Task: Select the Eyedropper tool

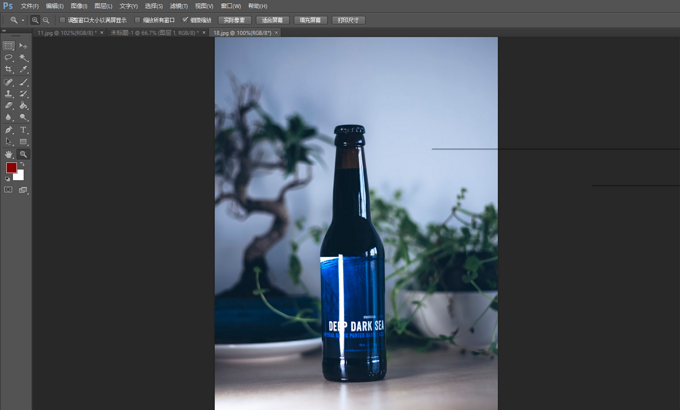Action: pyautogui.click(x=23, y=69)
